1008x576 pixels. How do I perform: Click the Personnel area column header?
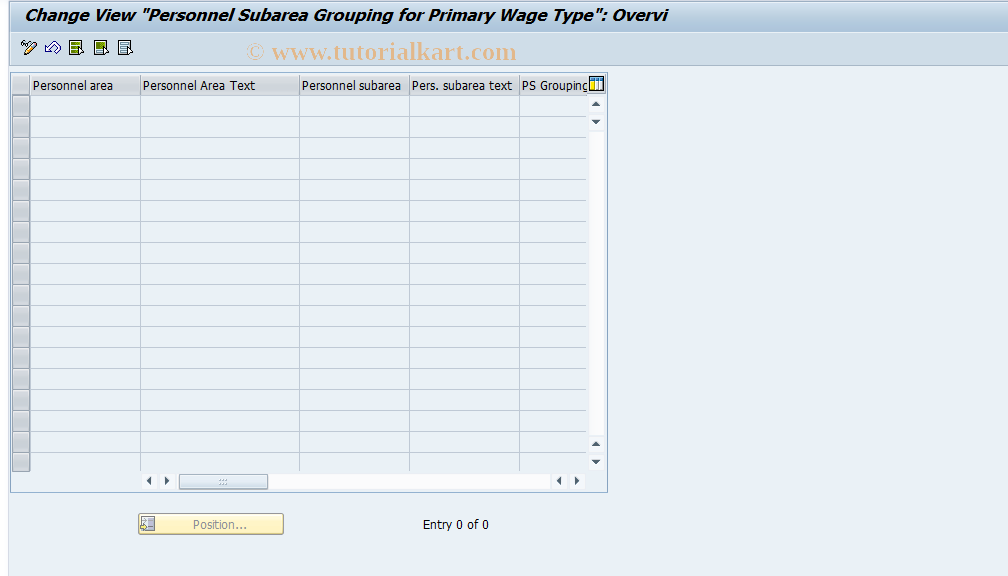pyautogui.click(x=85, y=86)
